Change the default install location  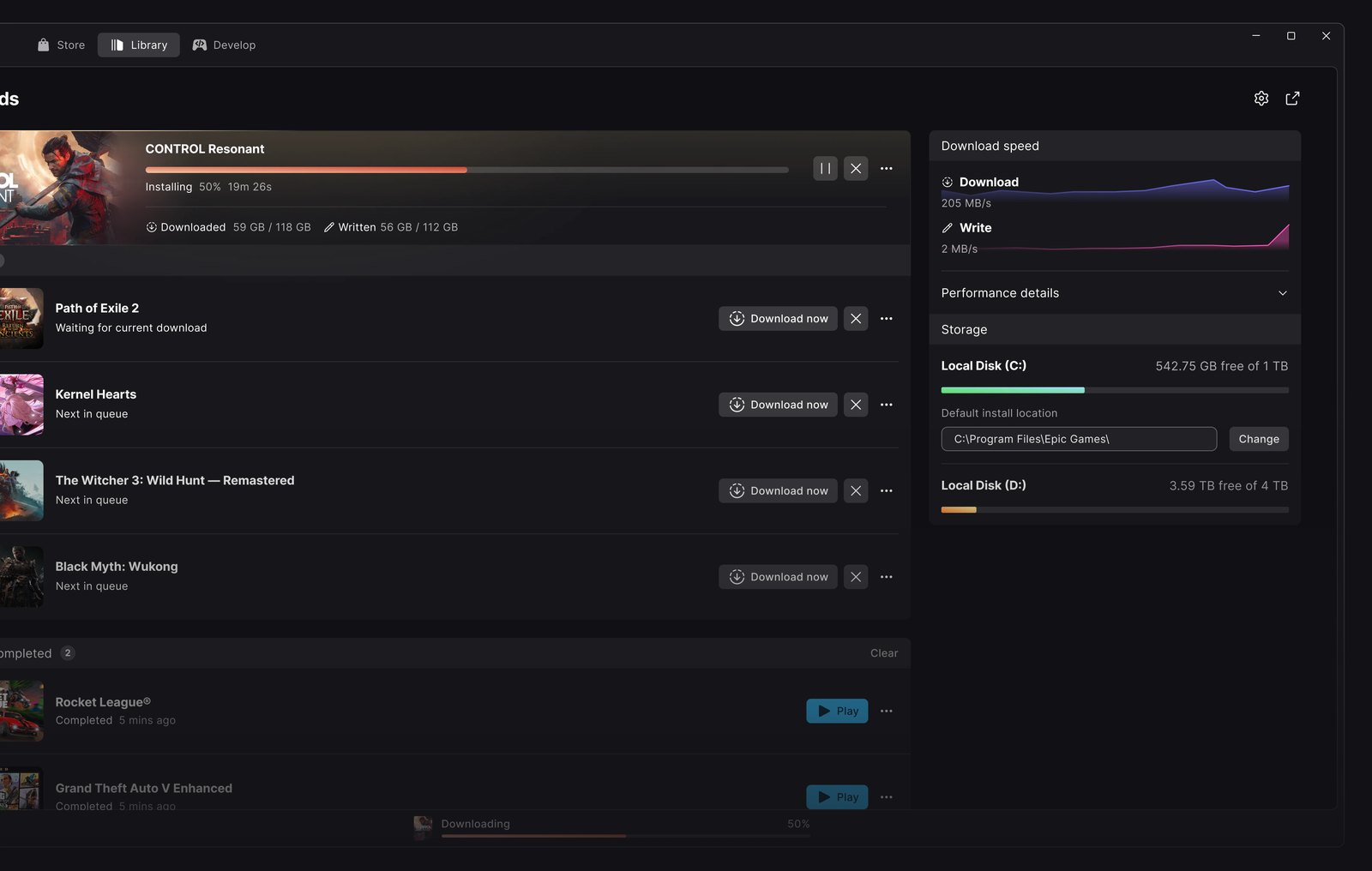(1259, 439)
